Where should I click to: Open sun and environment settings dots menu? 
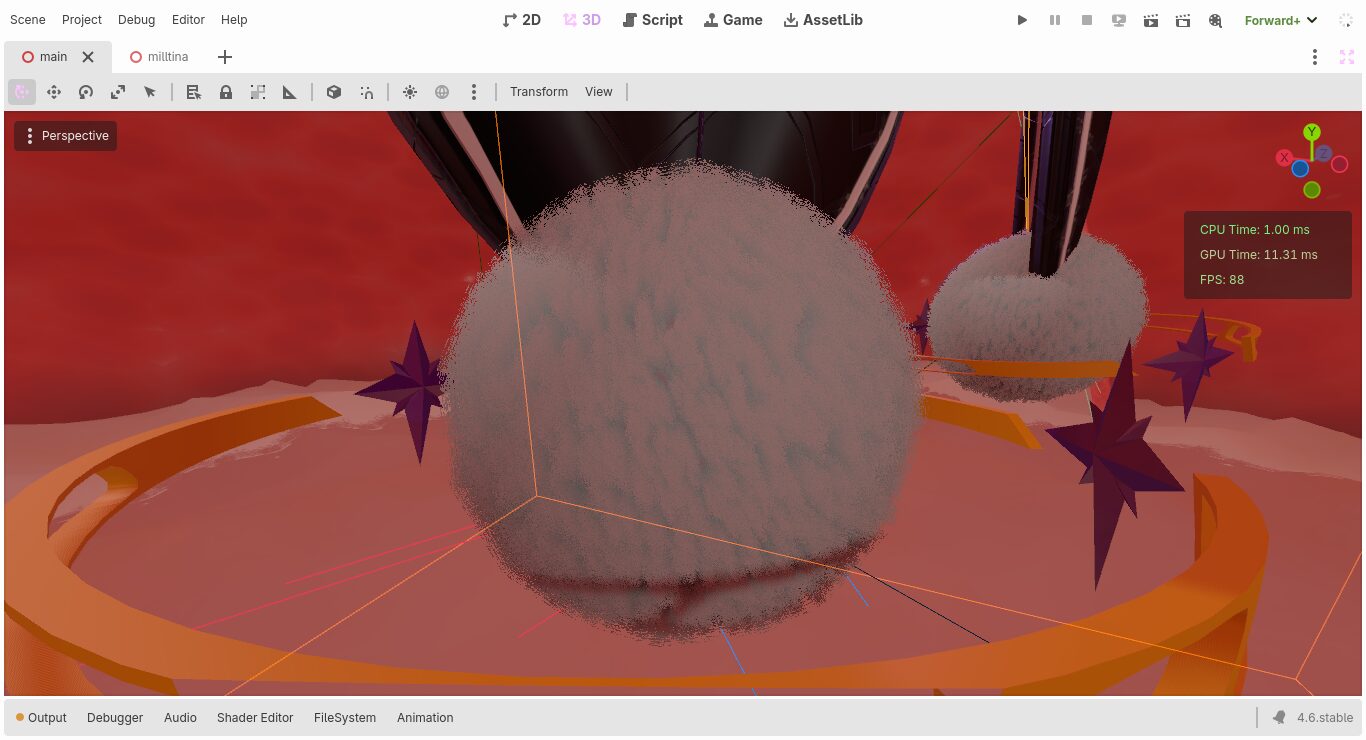pos(474,92)
